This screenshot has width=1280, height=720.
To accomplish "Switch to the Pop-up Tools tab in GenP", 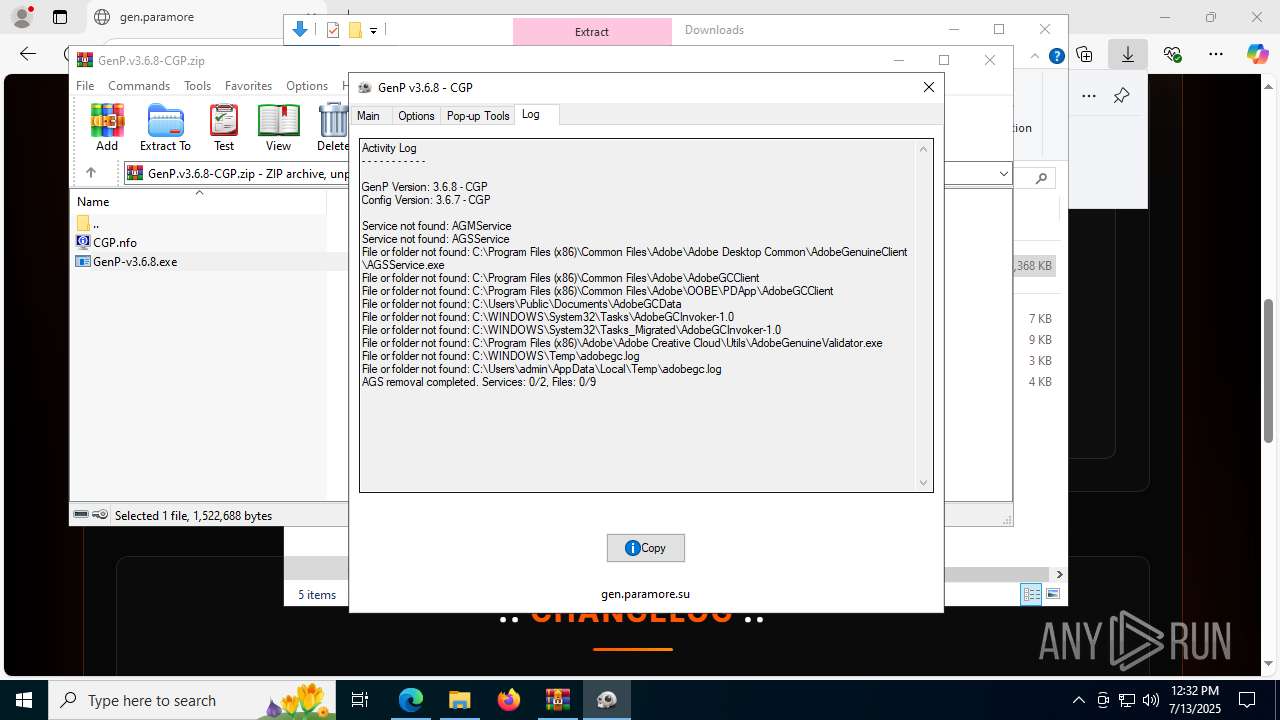I will pos(478,116).
